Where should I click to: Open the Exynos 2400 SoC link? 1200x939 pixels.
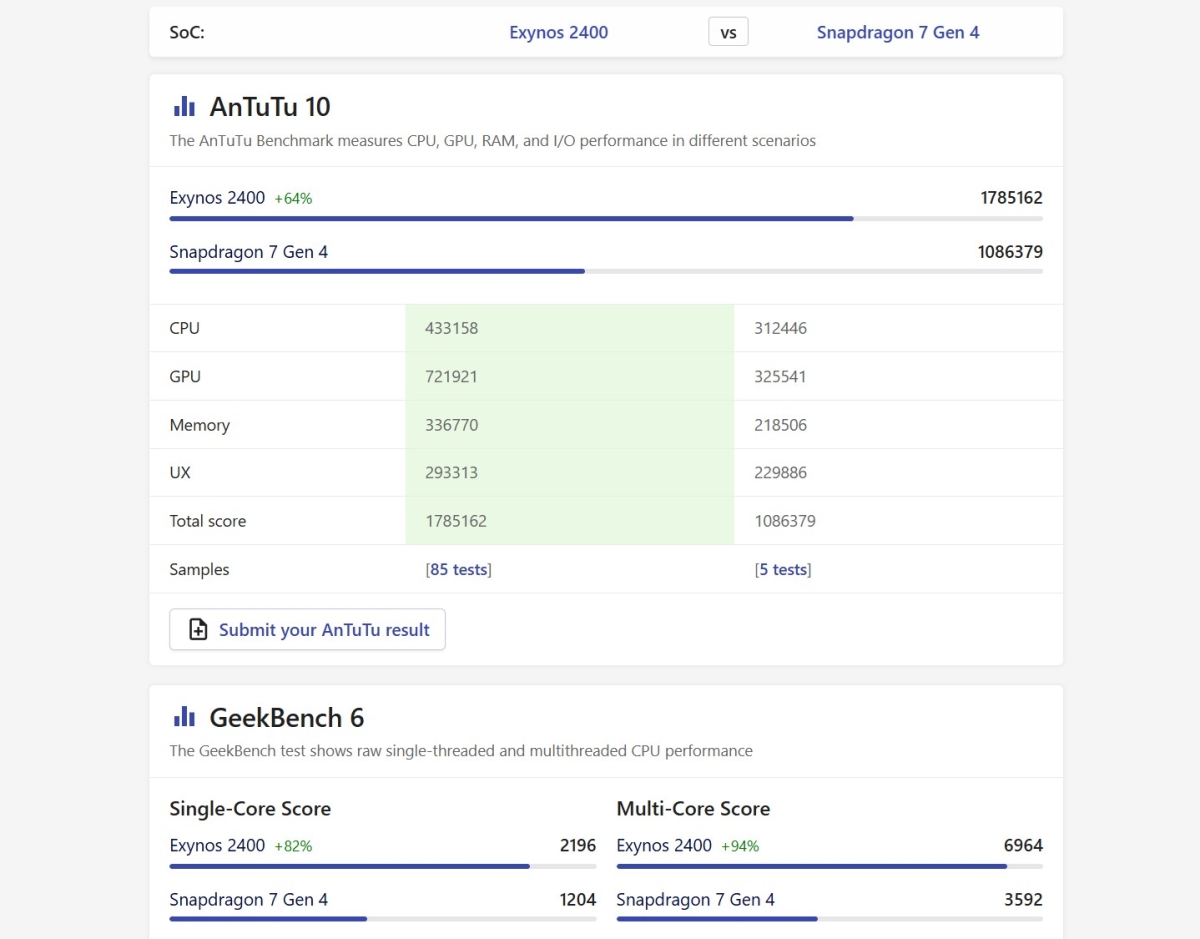(558, 32)
